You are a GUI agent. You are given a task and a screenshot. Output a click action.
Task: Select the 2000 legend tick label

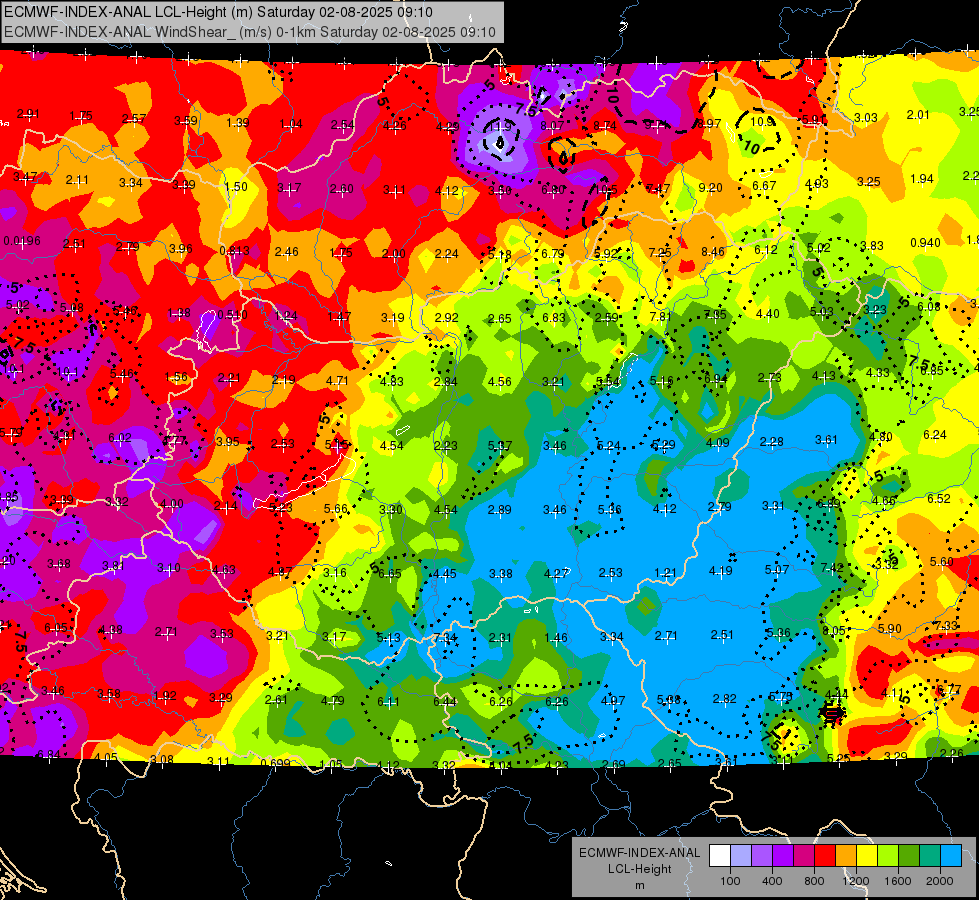coord(939,881)
